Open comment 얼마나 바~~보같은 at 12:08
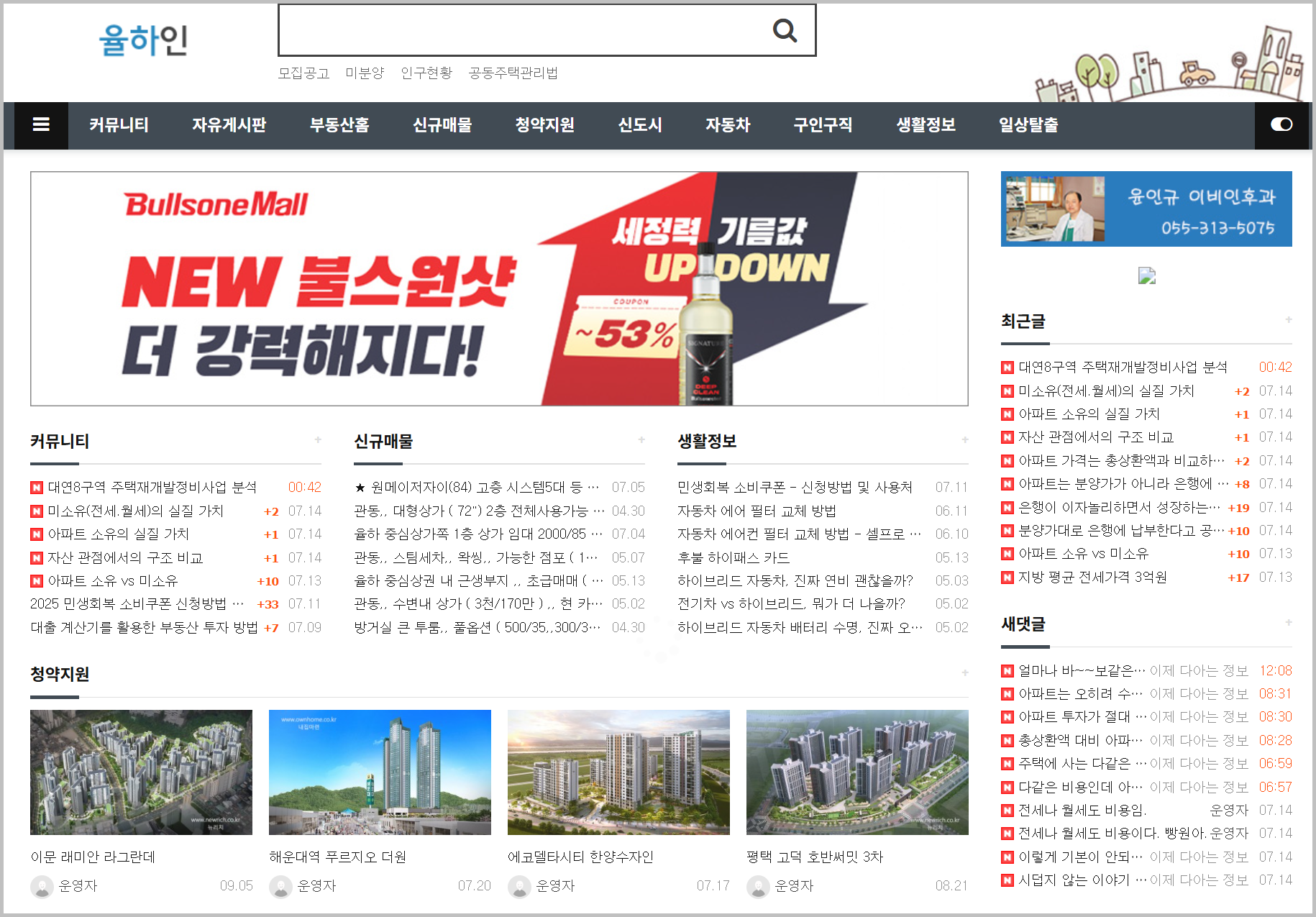1316x917 pixels. pyautogui.click(x=1082, y=671)
